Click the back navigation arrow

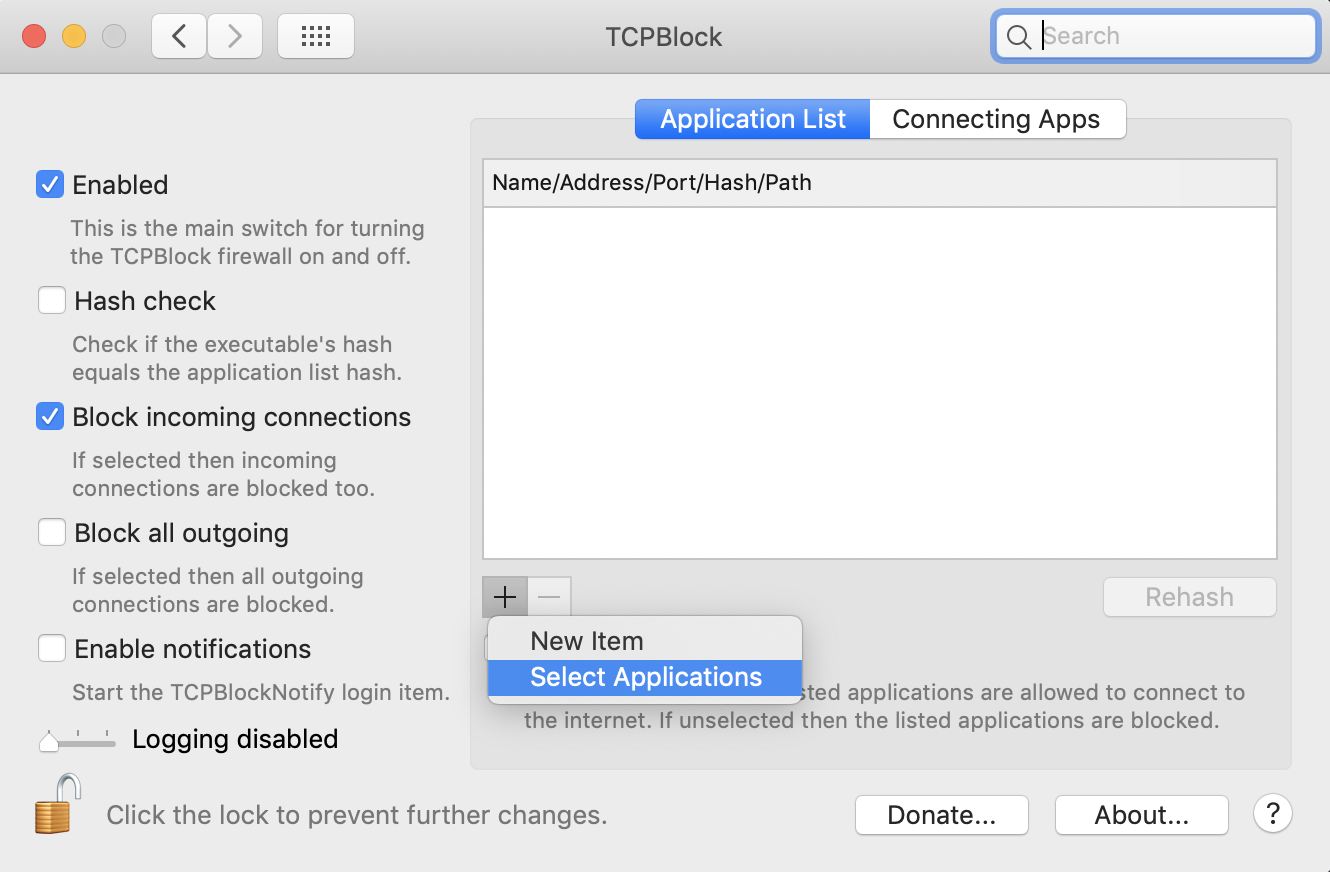(178, 36)
